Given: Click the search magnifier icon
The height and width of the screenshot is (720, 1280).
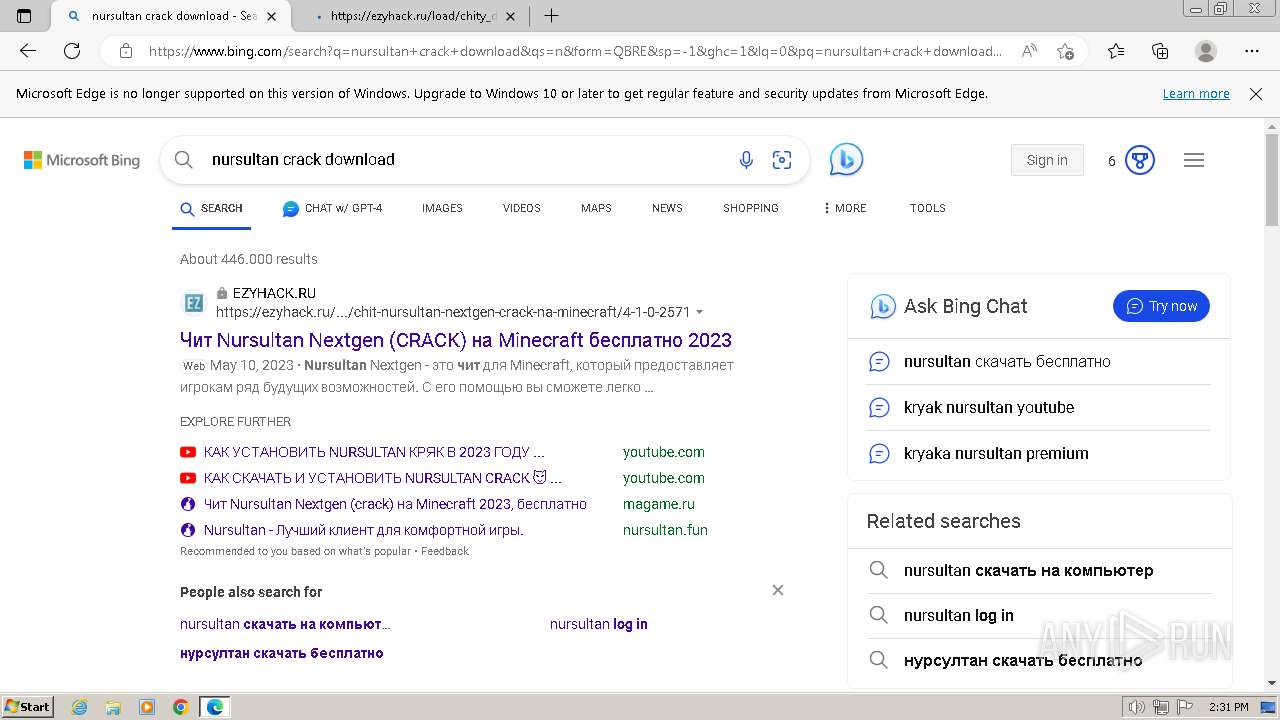Looking at the screenshot, I should tap(183, 159).
